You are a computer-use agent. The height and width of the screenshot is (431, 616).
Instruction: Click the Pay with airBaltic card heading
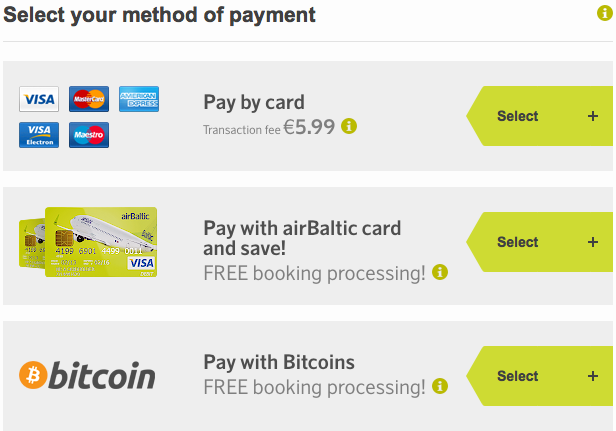(302, 238)
